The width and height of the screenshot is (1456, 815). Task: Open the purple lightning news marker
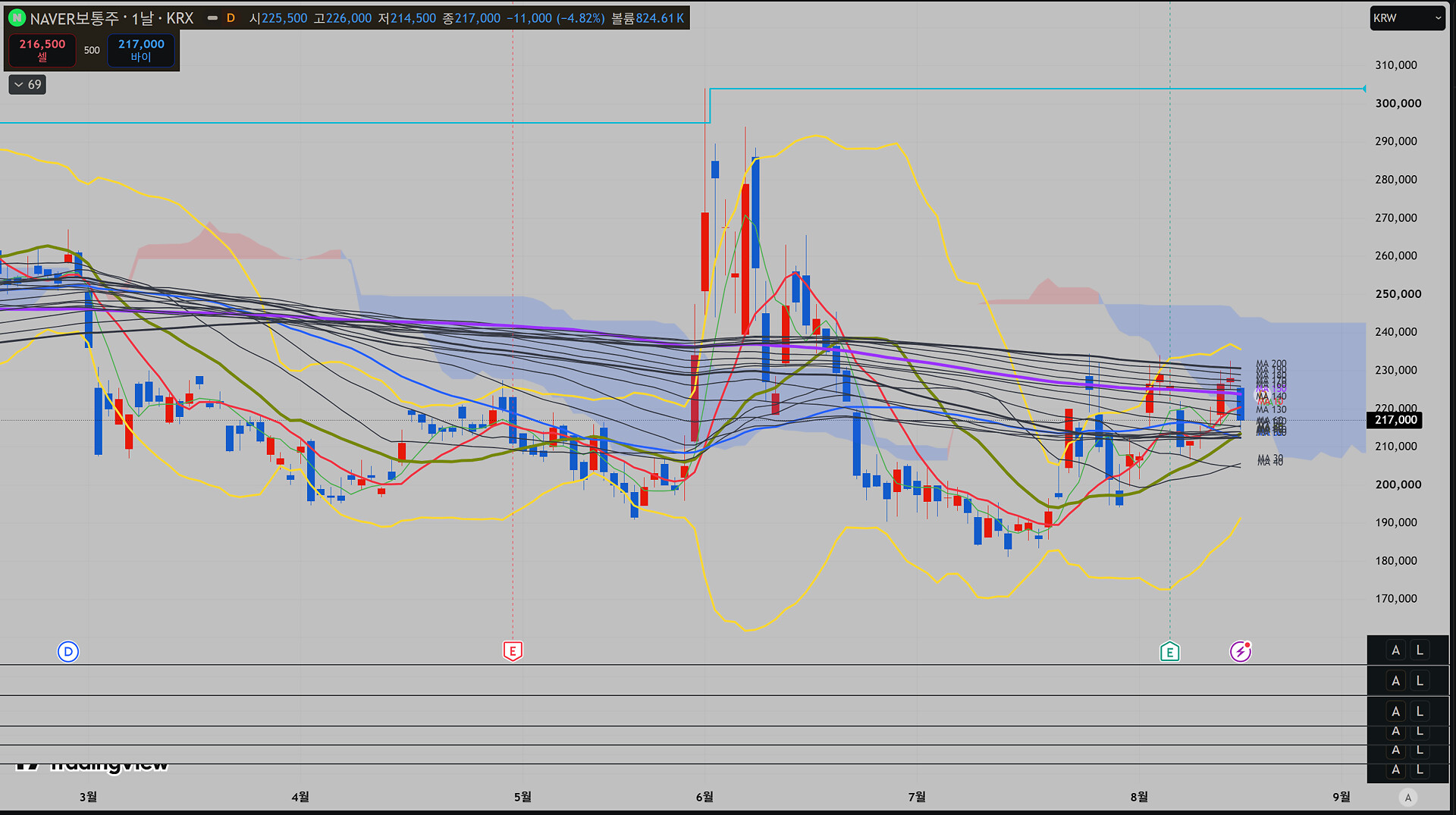pyautogui.click(x=1241, y=651)
